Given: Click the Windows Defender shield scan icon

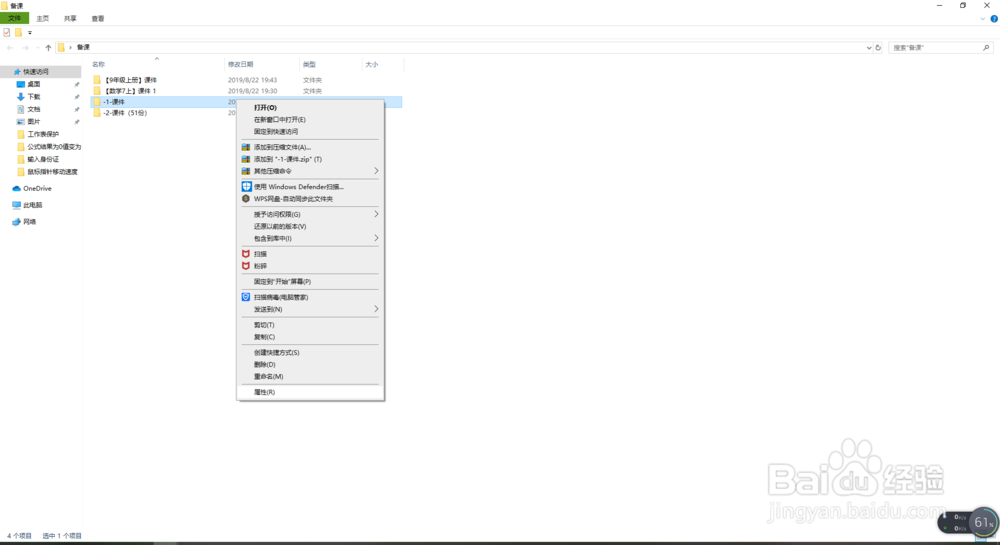Looking at the screenshot, I should (246, 187).
